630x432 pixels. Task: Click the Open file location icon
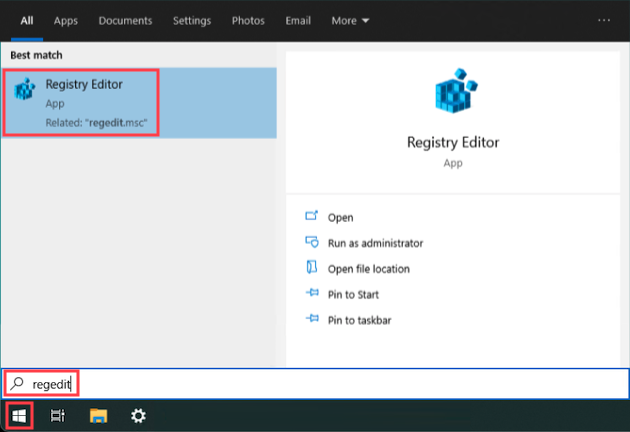(310, 269)
